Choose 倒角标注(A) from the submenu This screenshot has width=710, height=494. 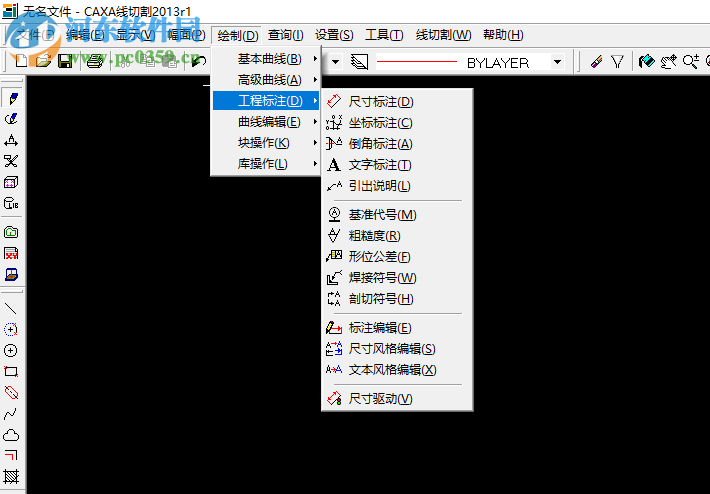click(x=397, y=144)
